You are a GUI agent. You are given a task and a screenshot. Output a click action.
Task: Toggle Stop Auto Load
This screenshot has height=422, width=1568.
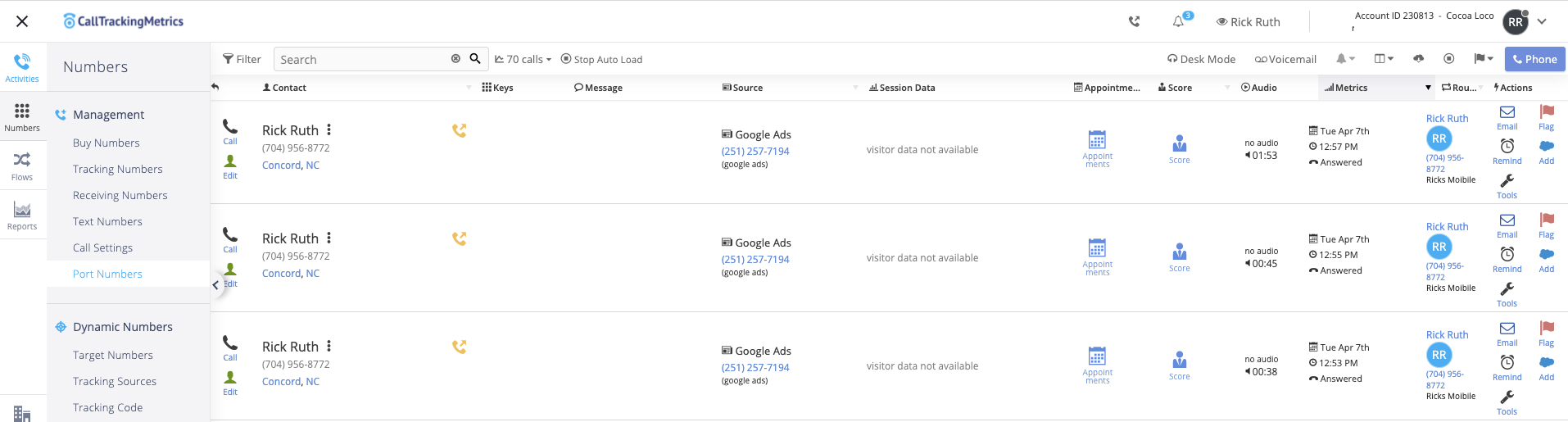(x=601, y=59)
